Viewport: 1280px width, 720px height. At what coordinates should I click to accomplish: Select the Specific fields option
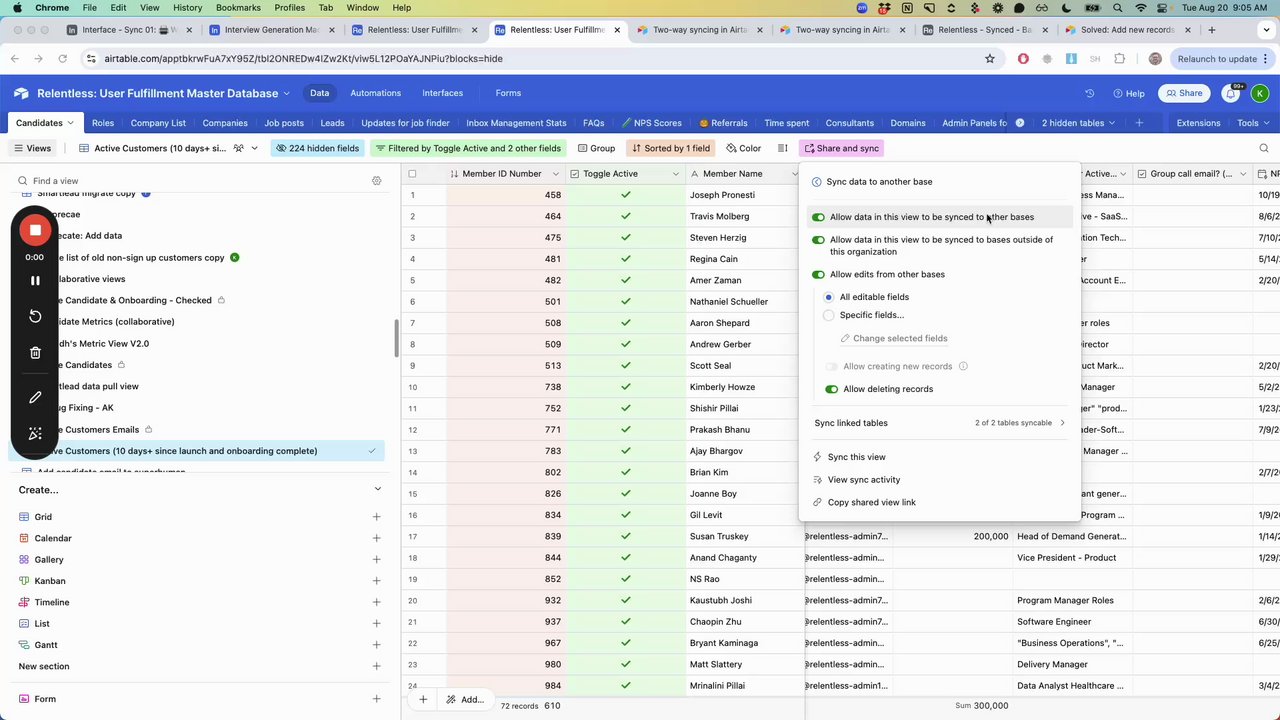(828, 315)
